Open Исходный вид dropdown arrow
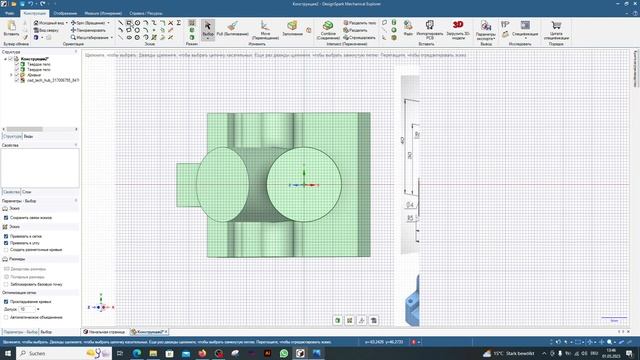640x360 pixels. (67, 23)
